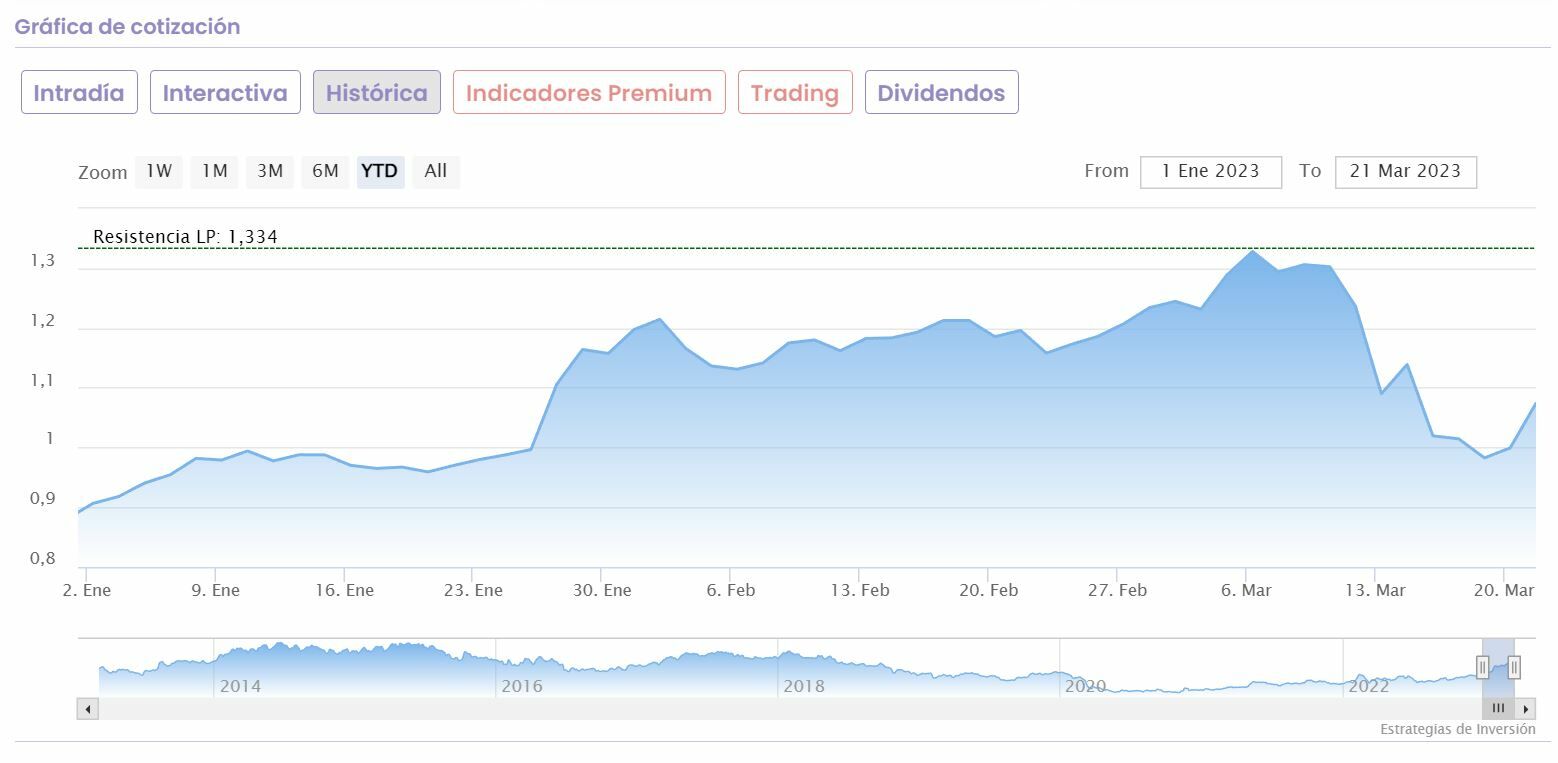Select the 1W zoom range

click(159, 171)
